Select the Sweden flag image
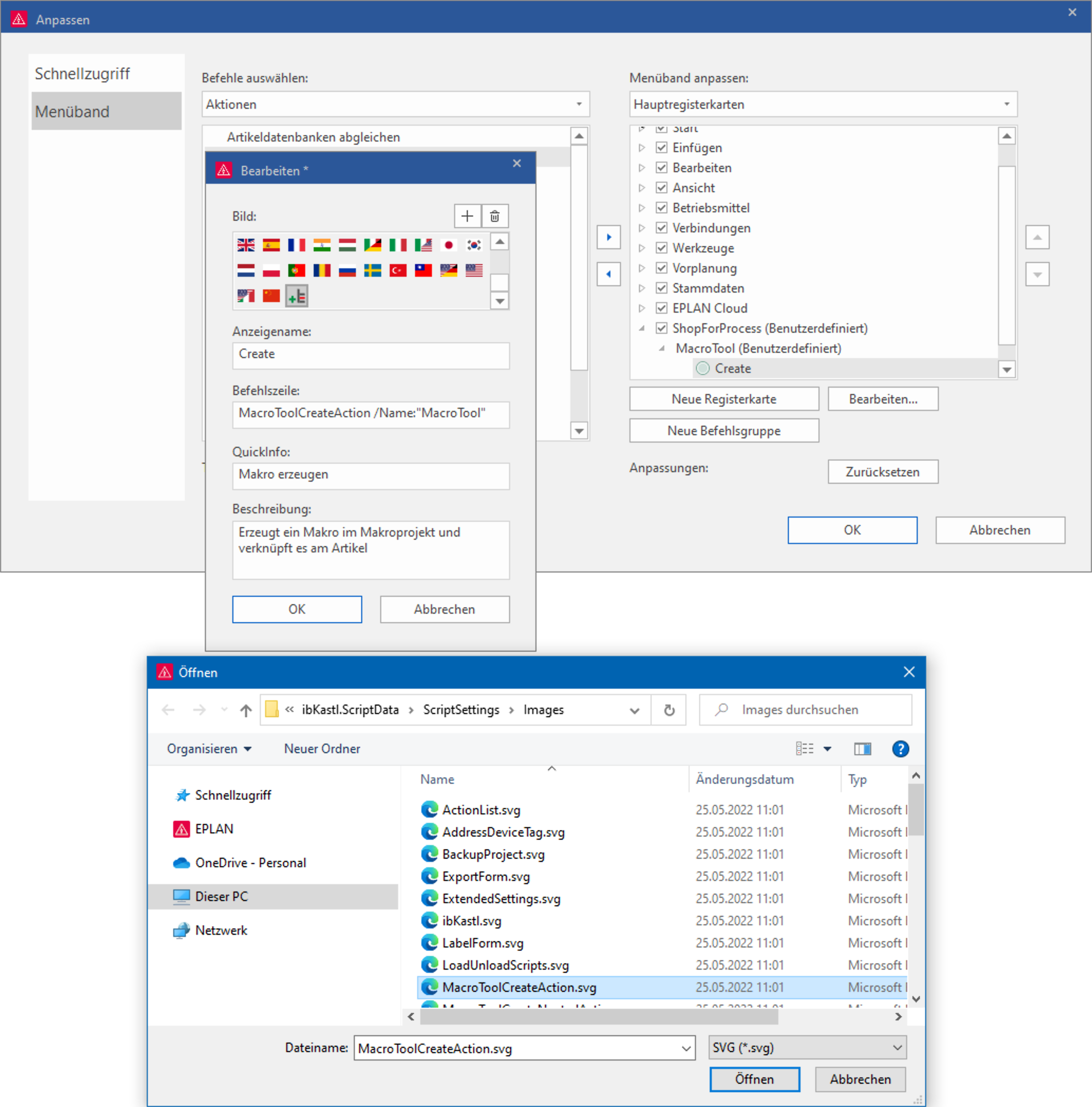1092x1107 pixels. click(372, 270)
